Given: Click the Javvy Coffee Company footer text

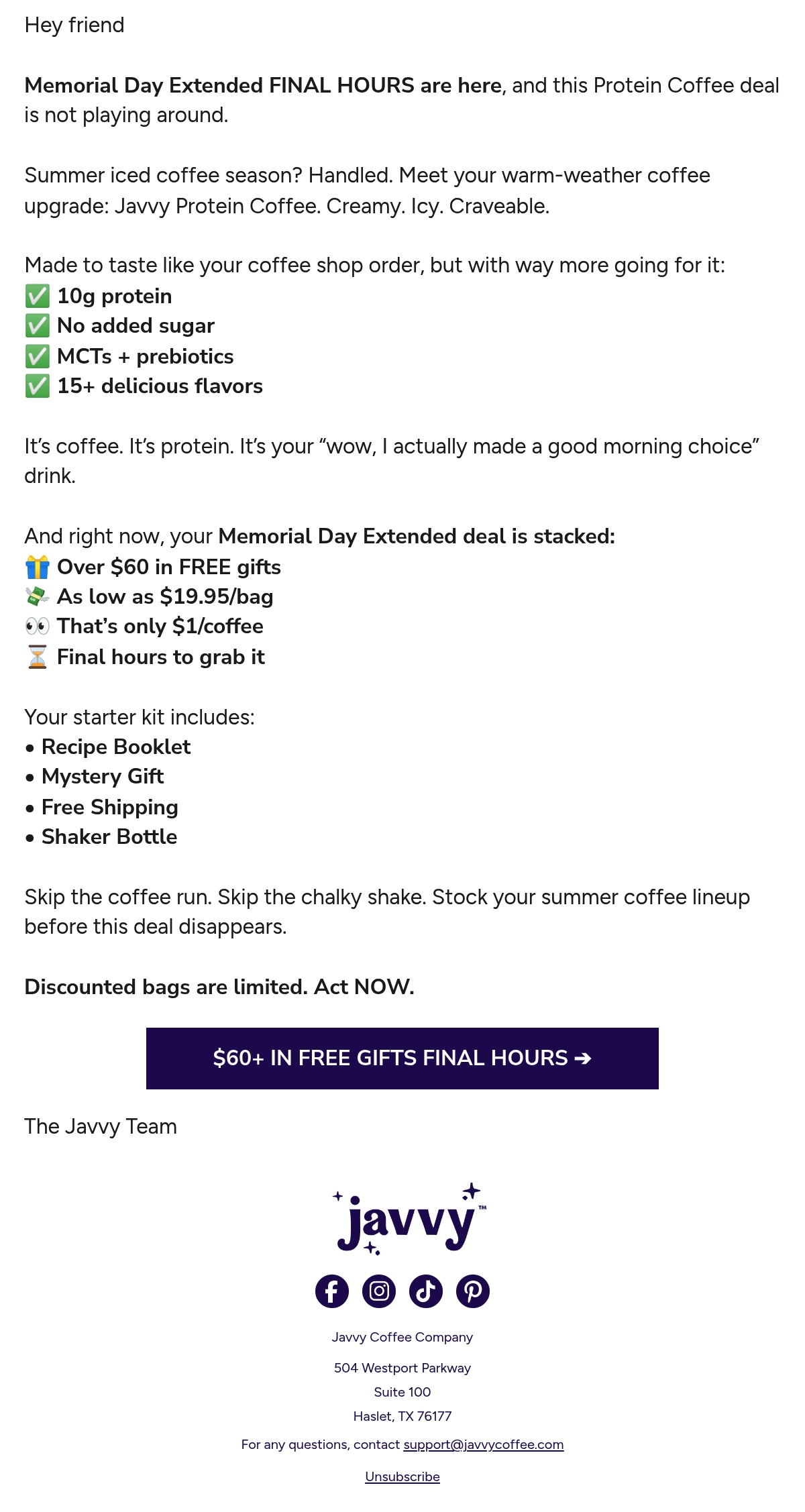Looking at the screenshot, I should pyautogui.click(x=402, y=1337).
